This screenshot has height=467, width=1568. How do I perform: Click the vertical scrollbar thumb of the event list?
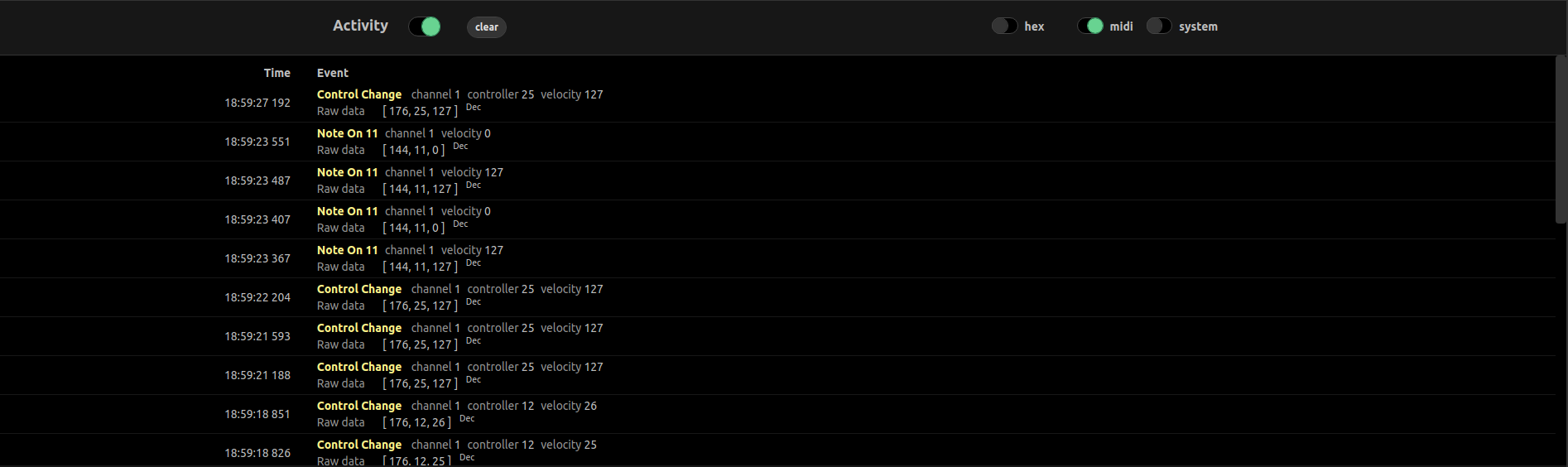point(1561,139)
